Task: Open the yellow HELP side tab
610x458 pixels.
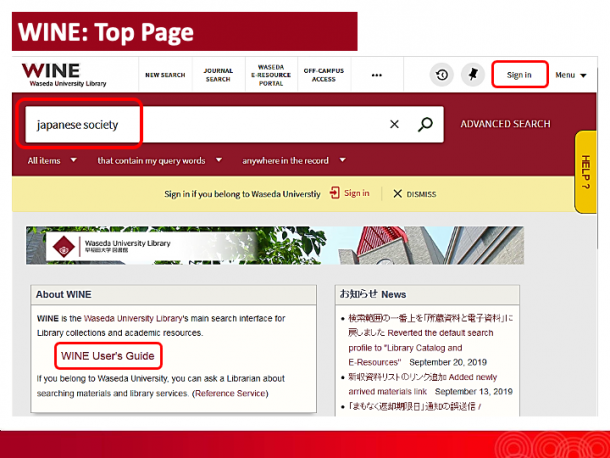Action: 585,172
